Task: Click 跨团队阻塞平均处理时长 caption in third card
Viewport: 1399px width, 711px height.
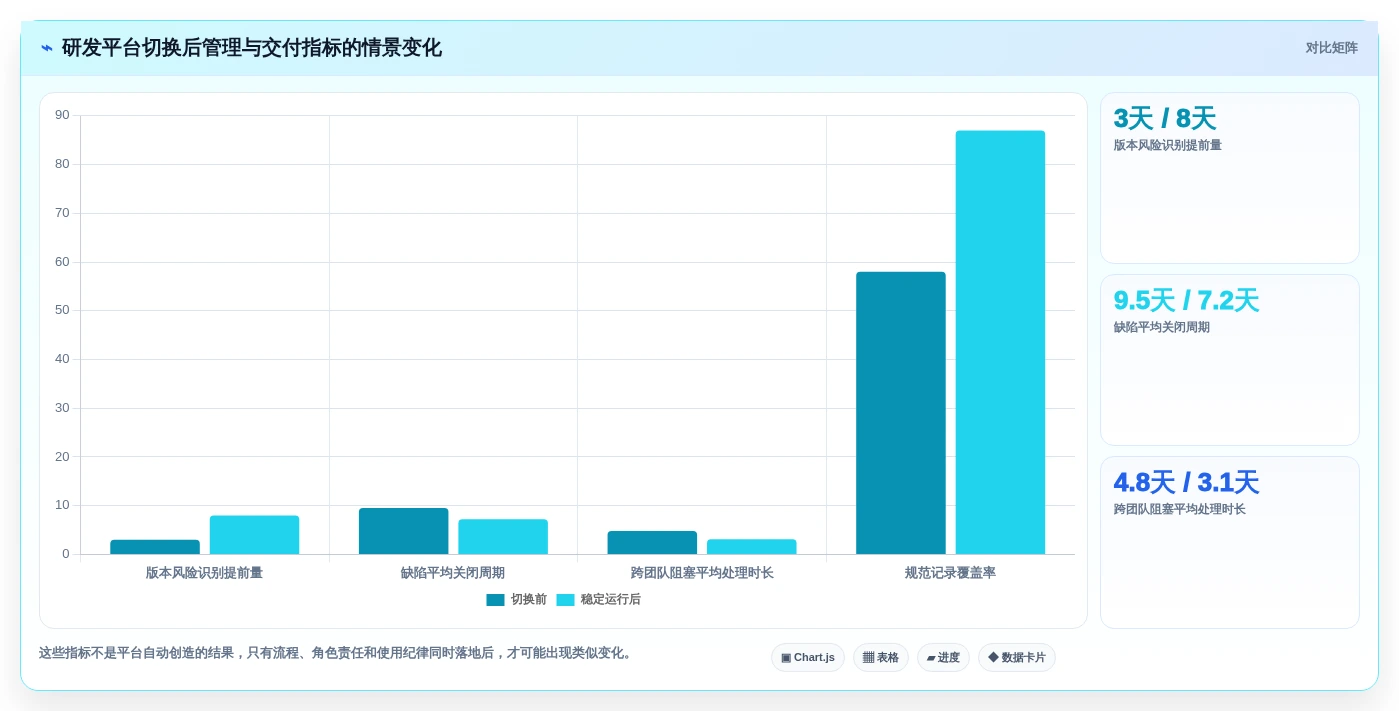Action: (x=1180, y=509)
